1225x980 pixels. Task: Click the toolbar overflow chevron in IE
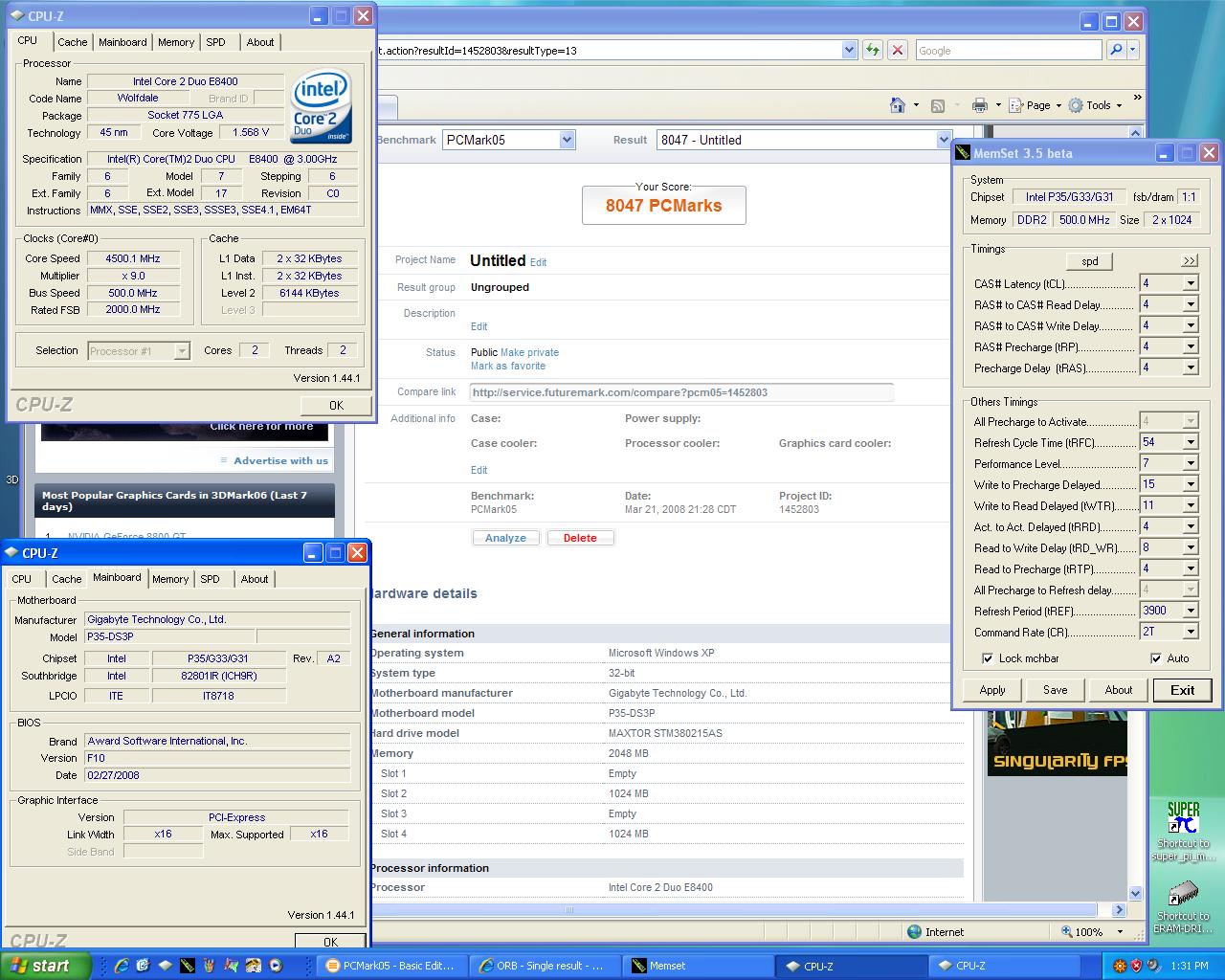pyautogui.click(x=1137, y=98)
